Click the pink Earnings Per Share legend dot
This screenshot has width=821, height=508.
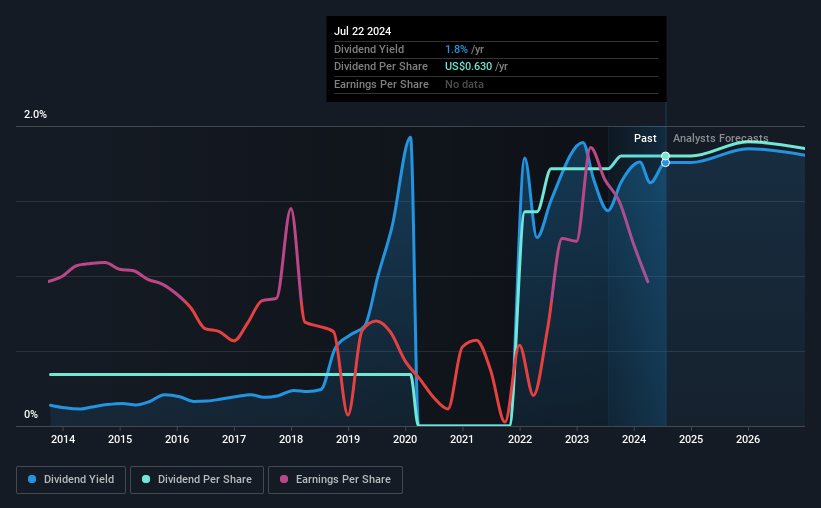point(284,479)
